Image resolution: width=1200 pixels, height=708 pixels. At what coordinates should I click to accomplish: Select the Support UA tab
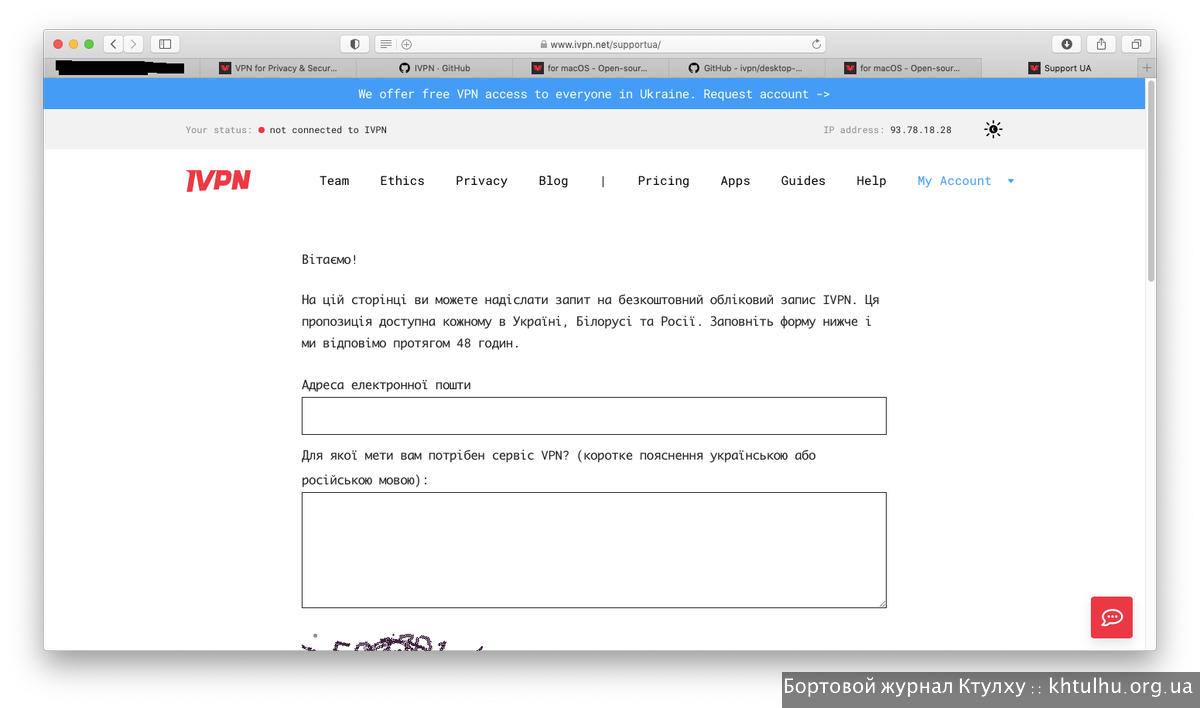tap(1061, 68)
